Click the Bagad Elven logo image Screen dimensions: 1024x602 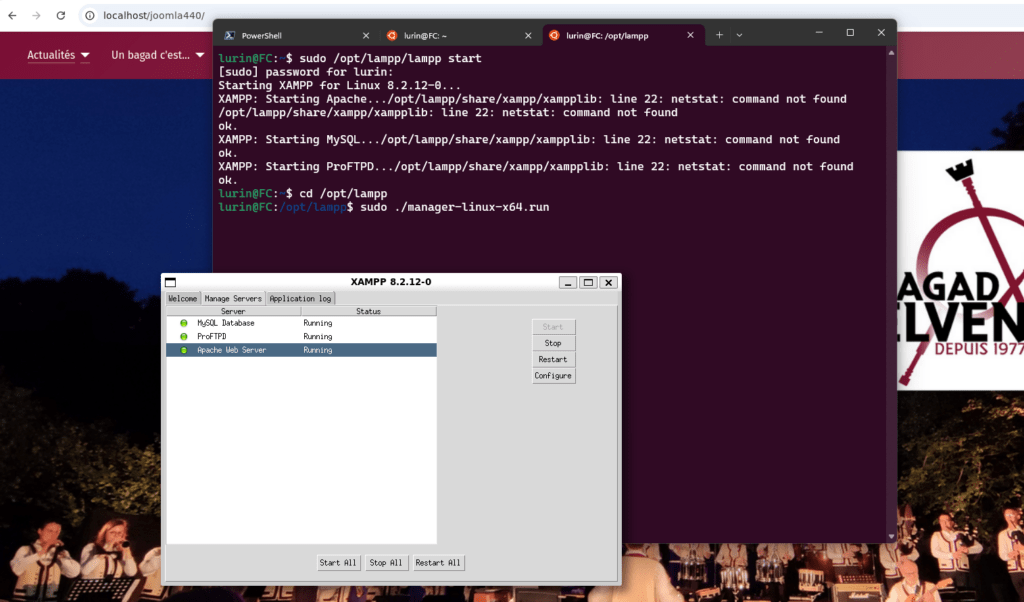pos(961,270)
